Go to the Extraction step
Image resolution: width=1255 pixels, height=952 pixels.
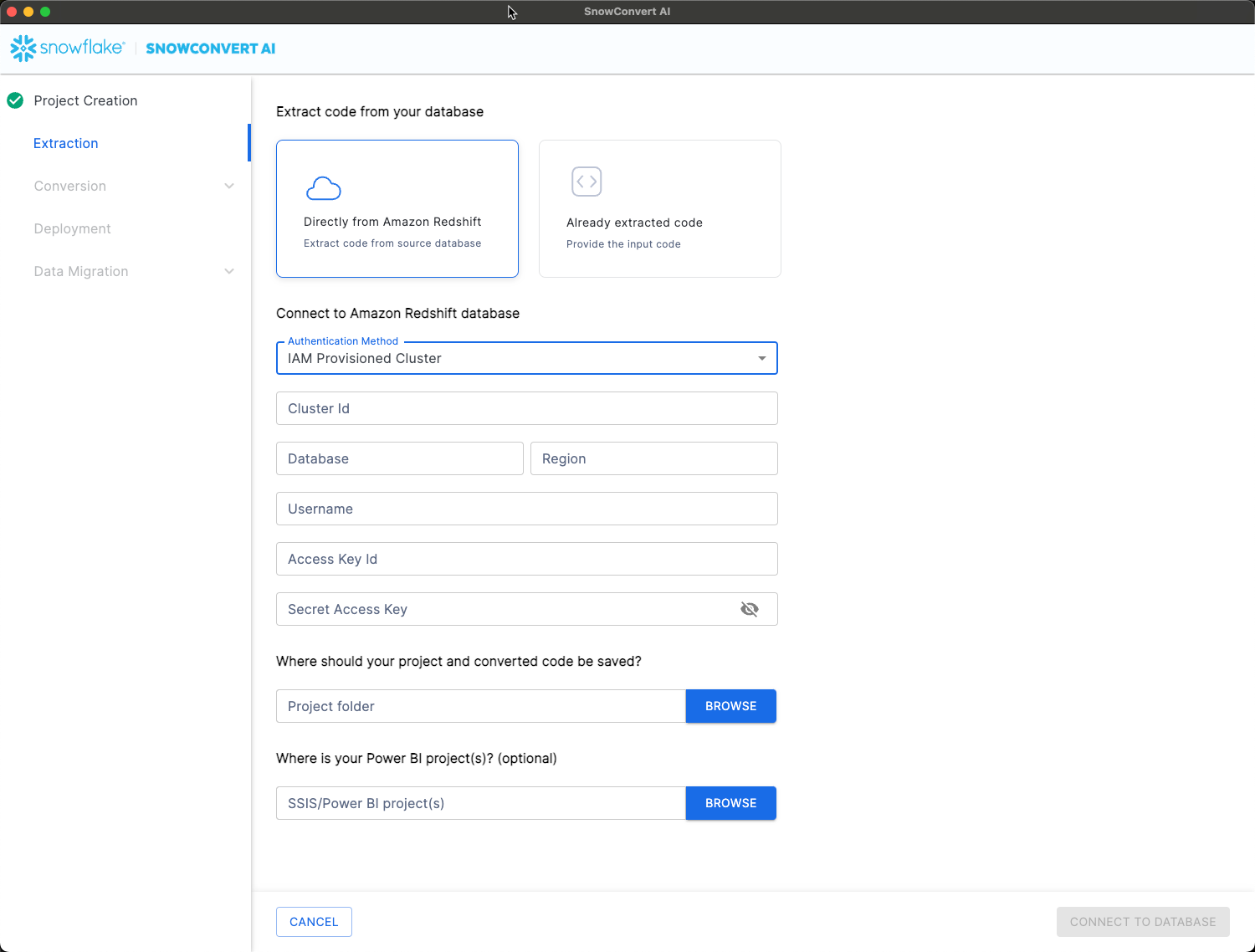(66, 143)
